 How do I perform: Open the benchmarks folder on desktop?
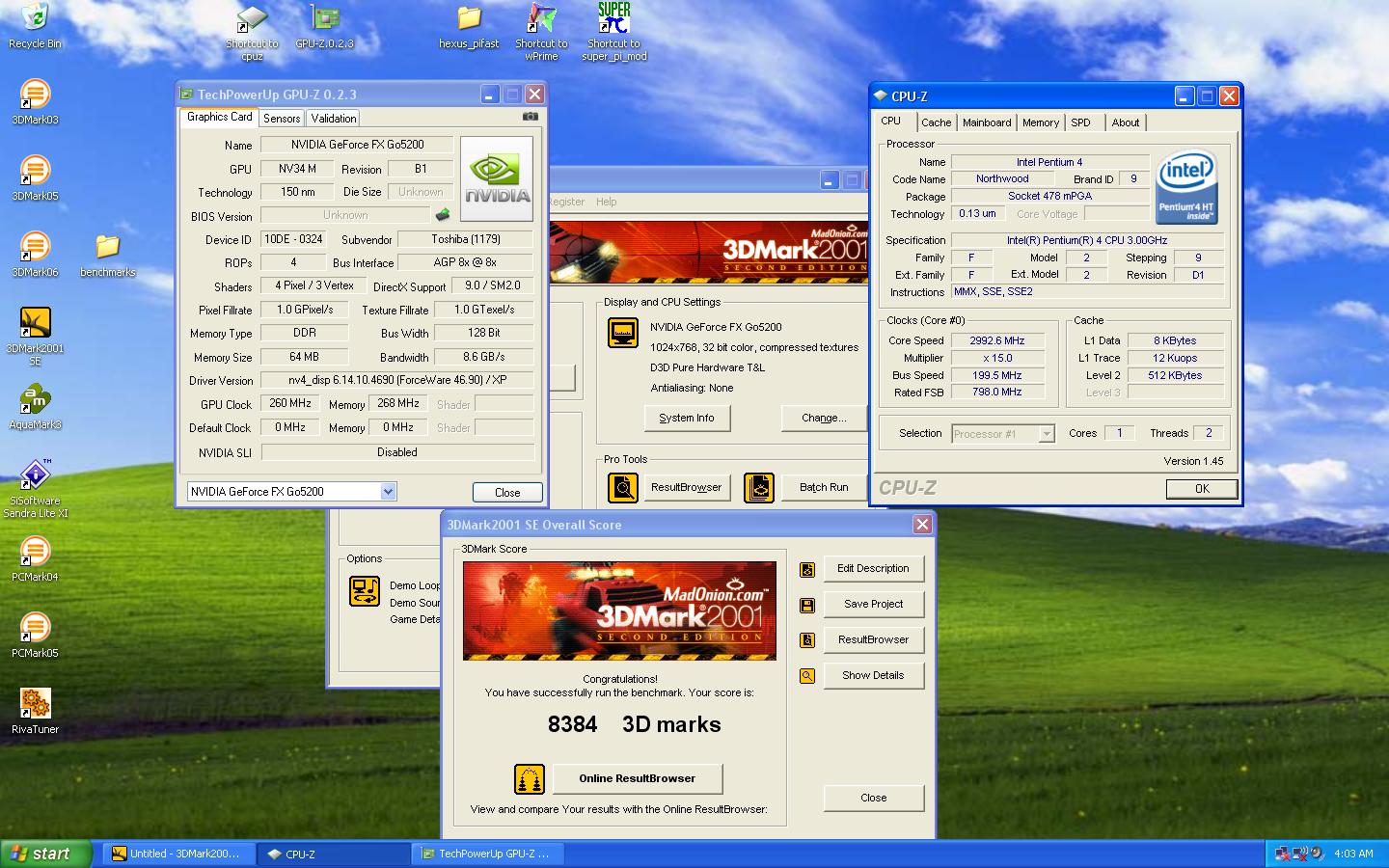point(108,255)
